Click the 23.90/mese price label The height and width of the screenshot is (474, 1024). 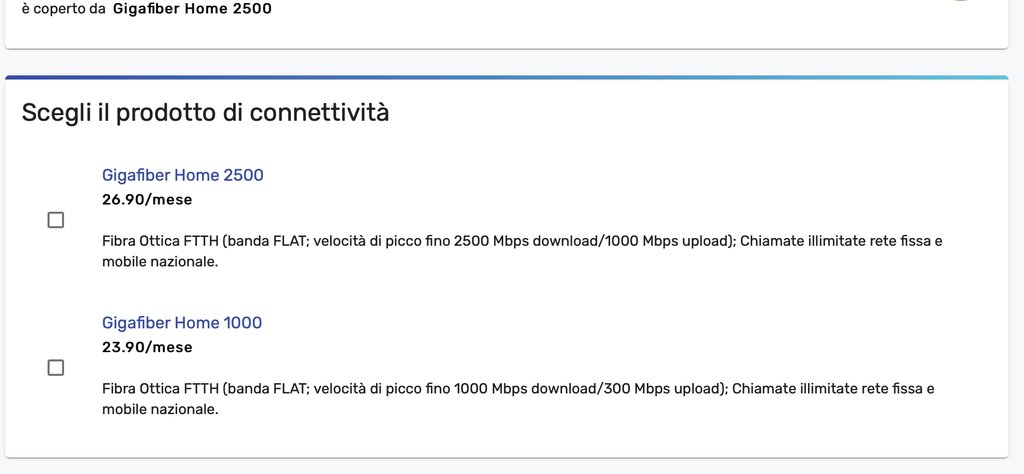point(147,348)
